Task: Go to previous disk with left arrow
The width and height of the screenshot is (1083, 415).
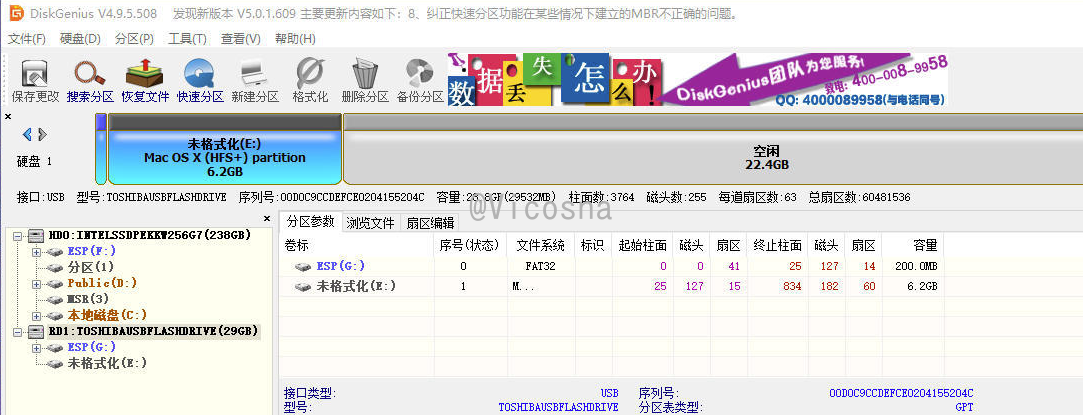Action: pyautogui.click(x=28, y=134)
